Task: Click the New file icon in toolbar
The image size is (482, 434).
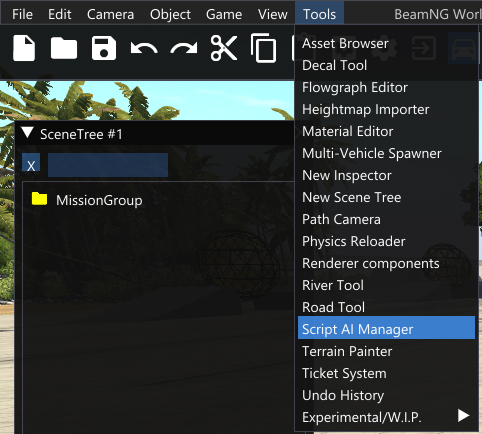Action: tap(24, 48)
